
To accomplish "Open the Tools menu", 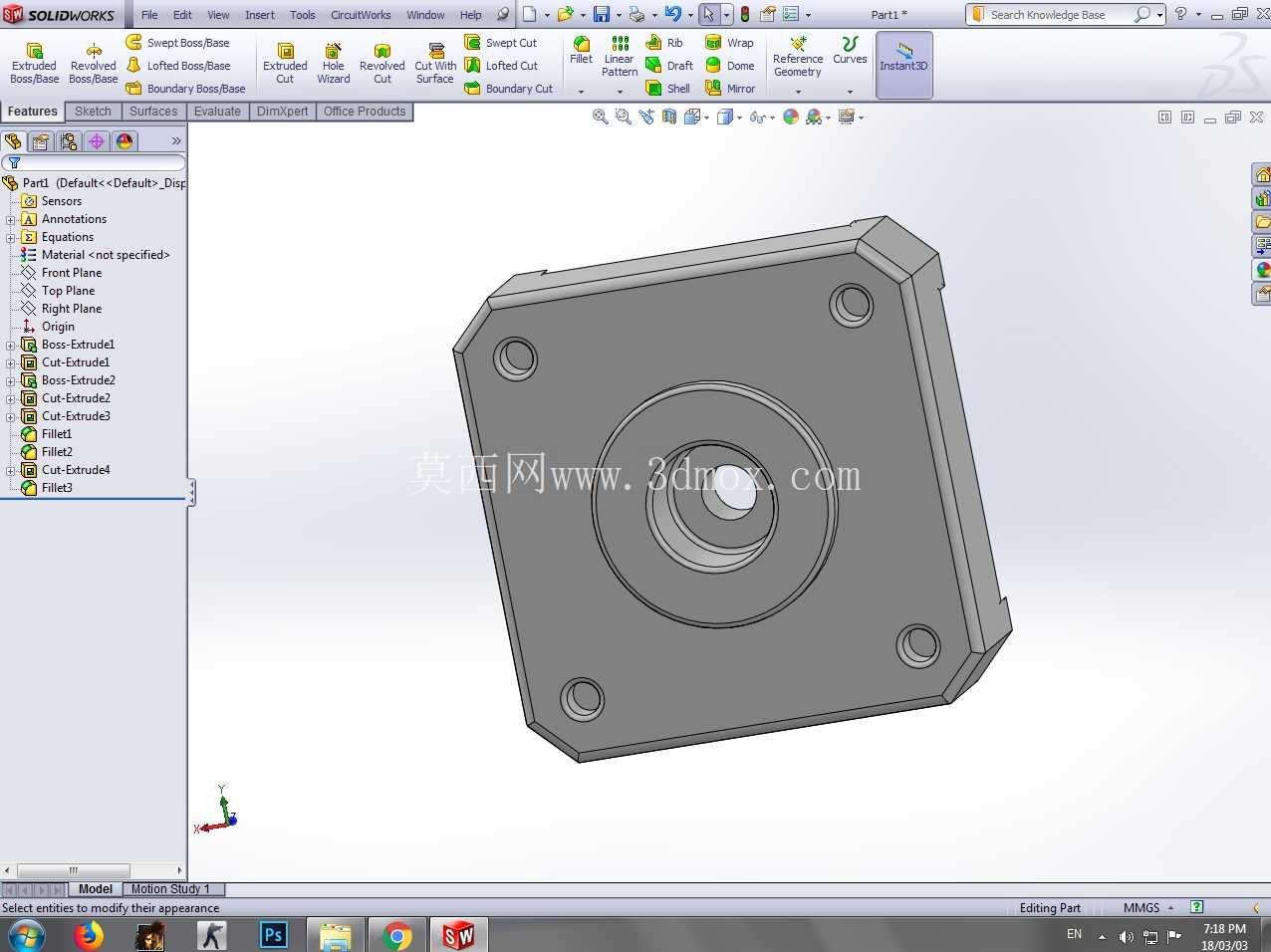I will point(303,15).
